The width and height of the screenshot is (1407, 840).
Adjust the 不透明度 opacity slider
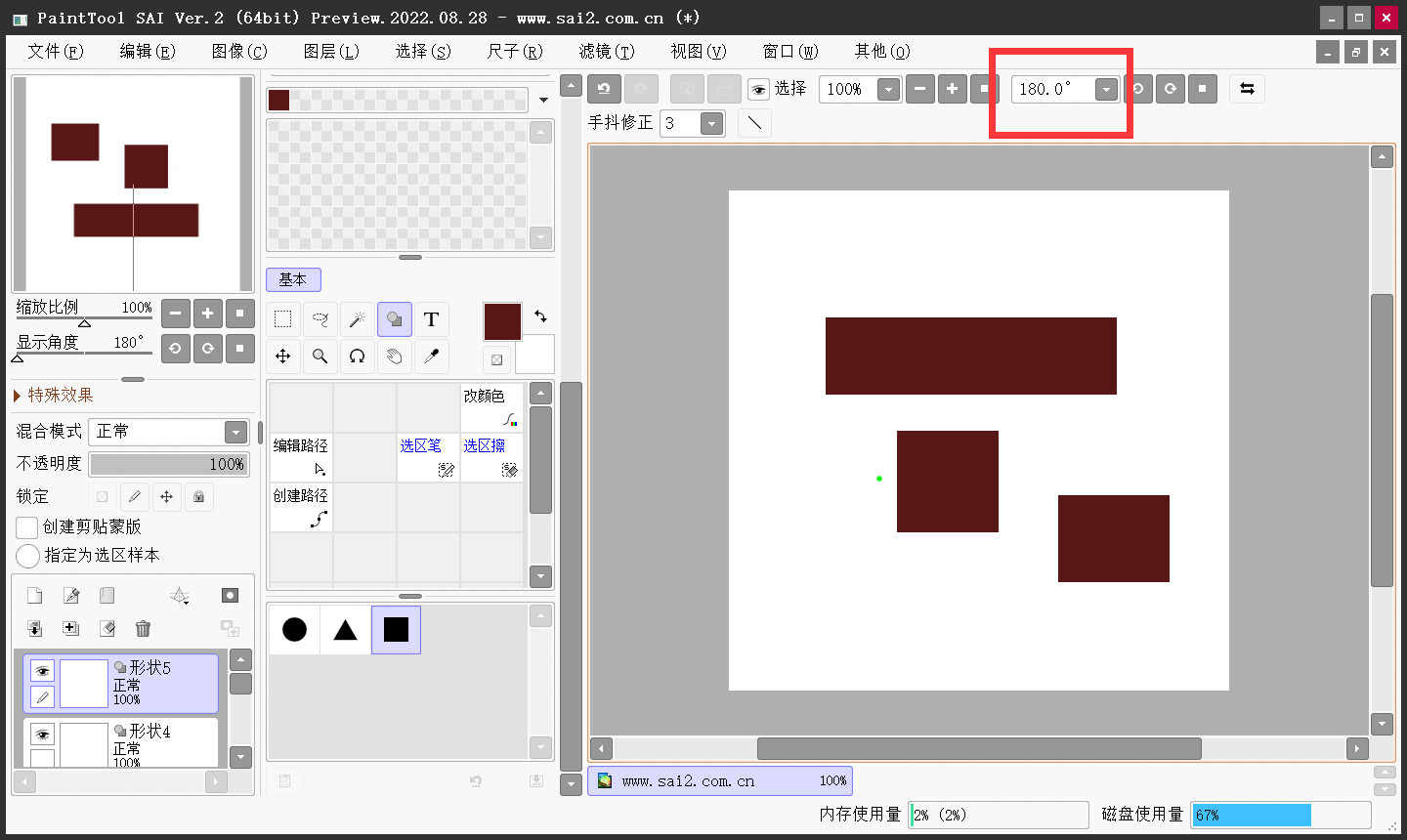click(169, 464)
